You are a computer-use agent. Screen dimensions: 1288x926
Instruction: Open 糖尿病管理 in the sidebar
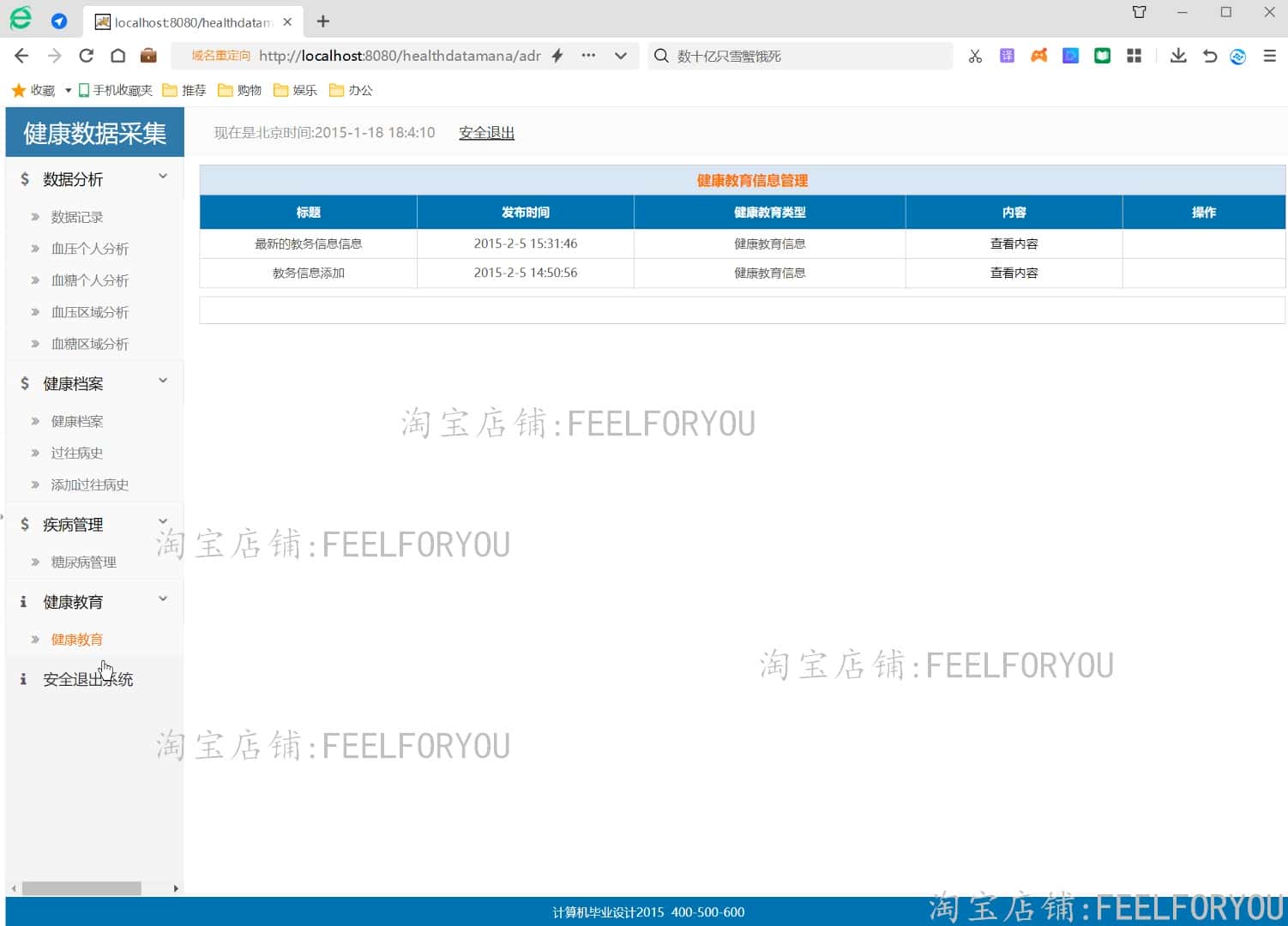click(83, 562)
